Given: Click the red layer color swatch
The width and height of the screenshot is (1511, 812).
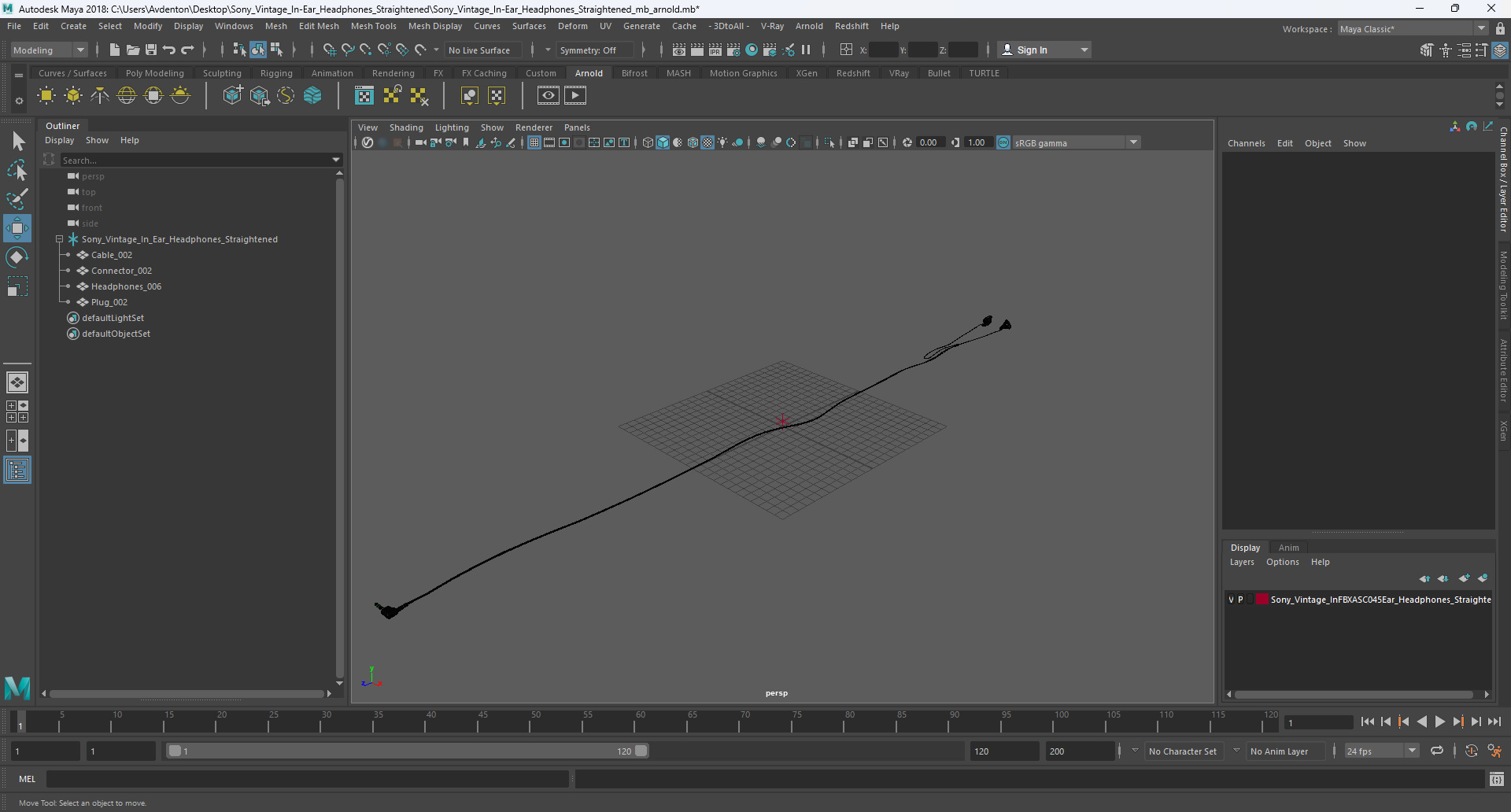Looking at the screenshot, I should (1262, 600).
